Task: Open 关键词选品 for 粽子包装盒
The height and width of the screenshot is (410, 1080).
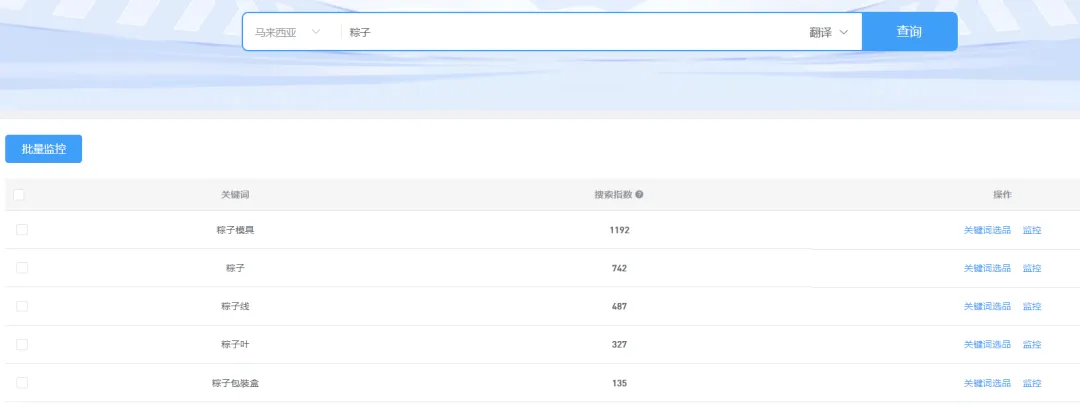Action: (987, 383)
